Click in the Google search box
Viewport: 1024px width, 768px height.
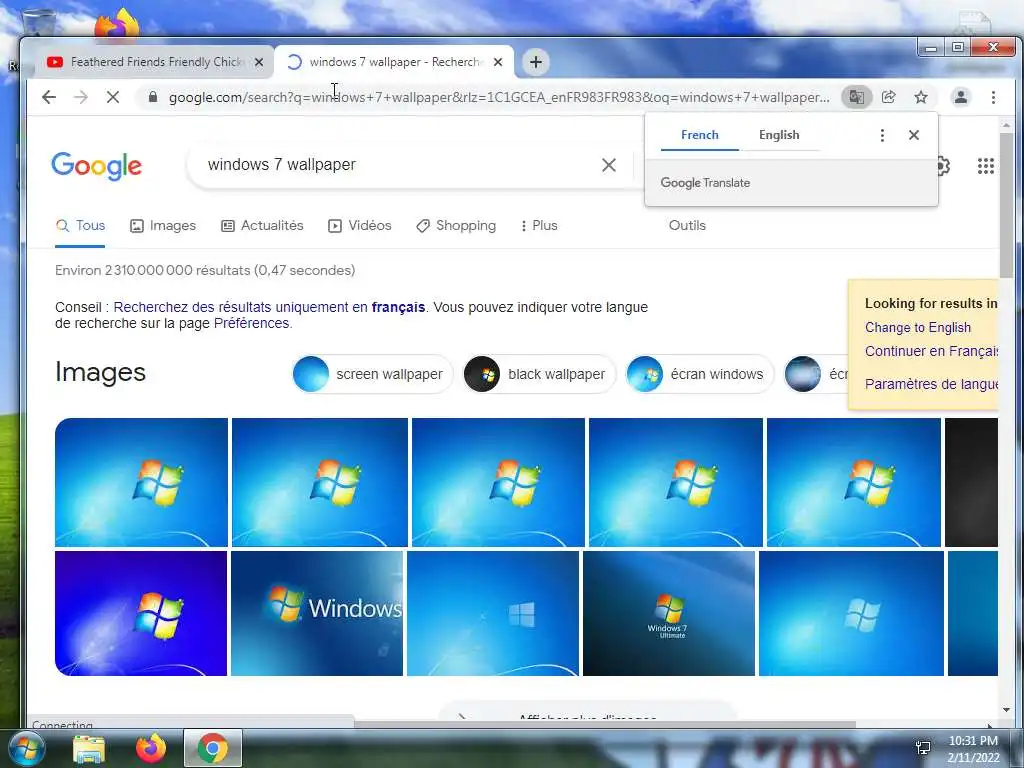398,165
